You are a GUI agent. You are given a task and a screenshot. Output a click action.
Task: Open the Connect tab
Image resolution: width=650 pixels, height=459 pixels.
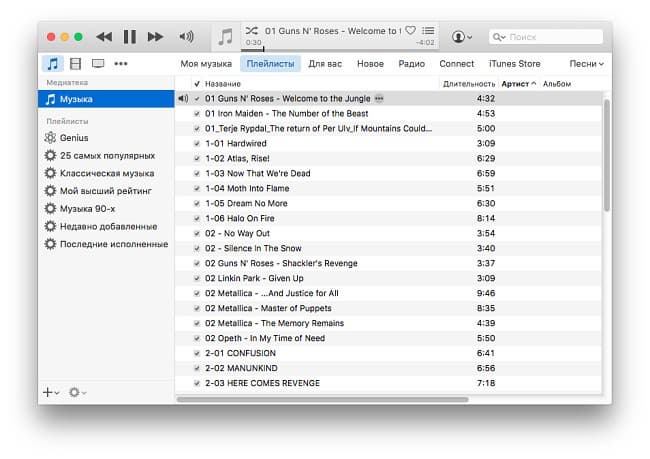point(456,64)
